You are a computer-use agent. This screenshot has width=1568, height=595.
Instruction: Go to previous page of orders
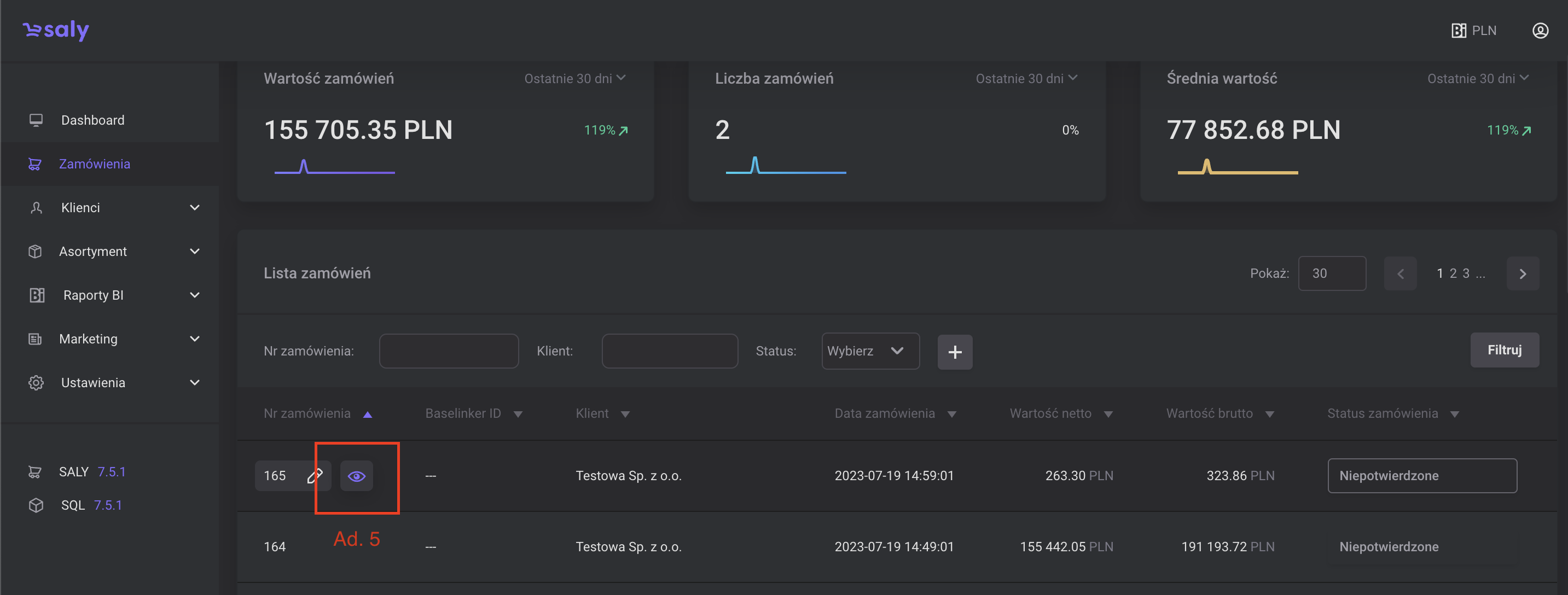[1400, 274]
